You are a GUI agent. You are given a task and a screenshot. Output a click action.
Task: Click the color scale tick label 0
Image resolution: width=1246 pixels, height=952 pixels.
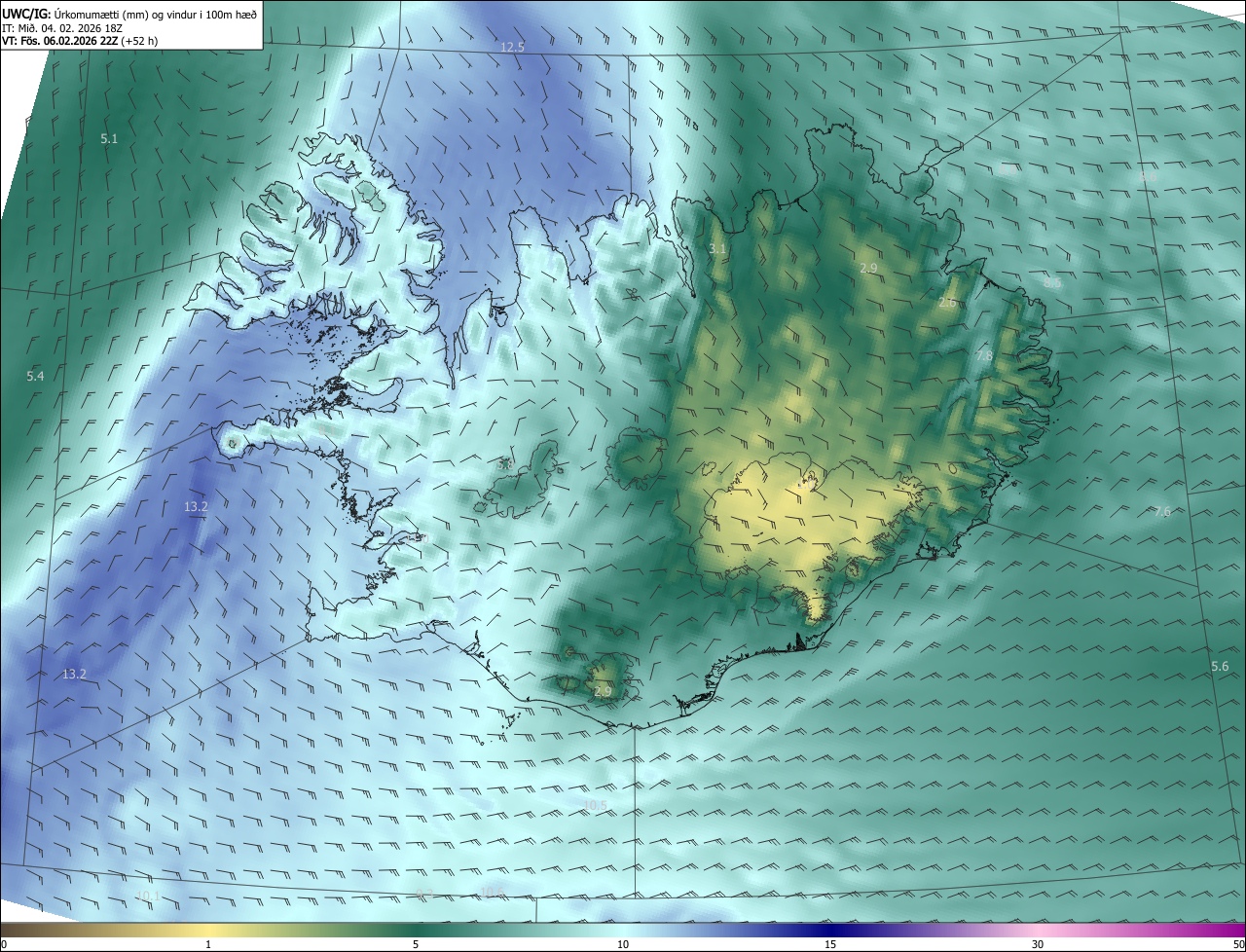[x=4, y=944]
